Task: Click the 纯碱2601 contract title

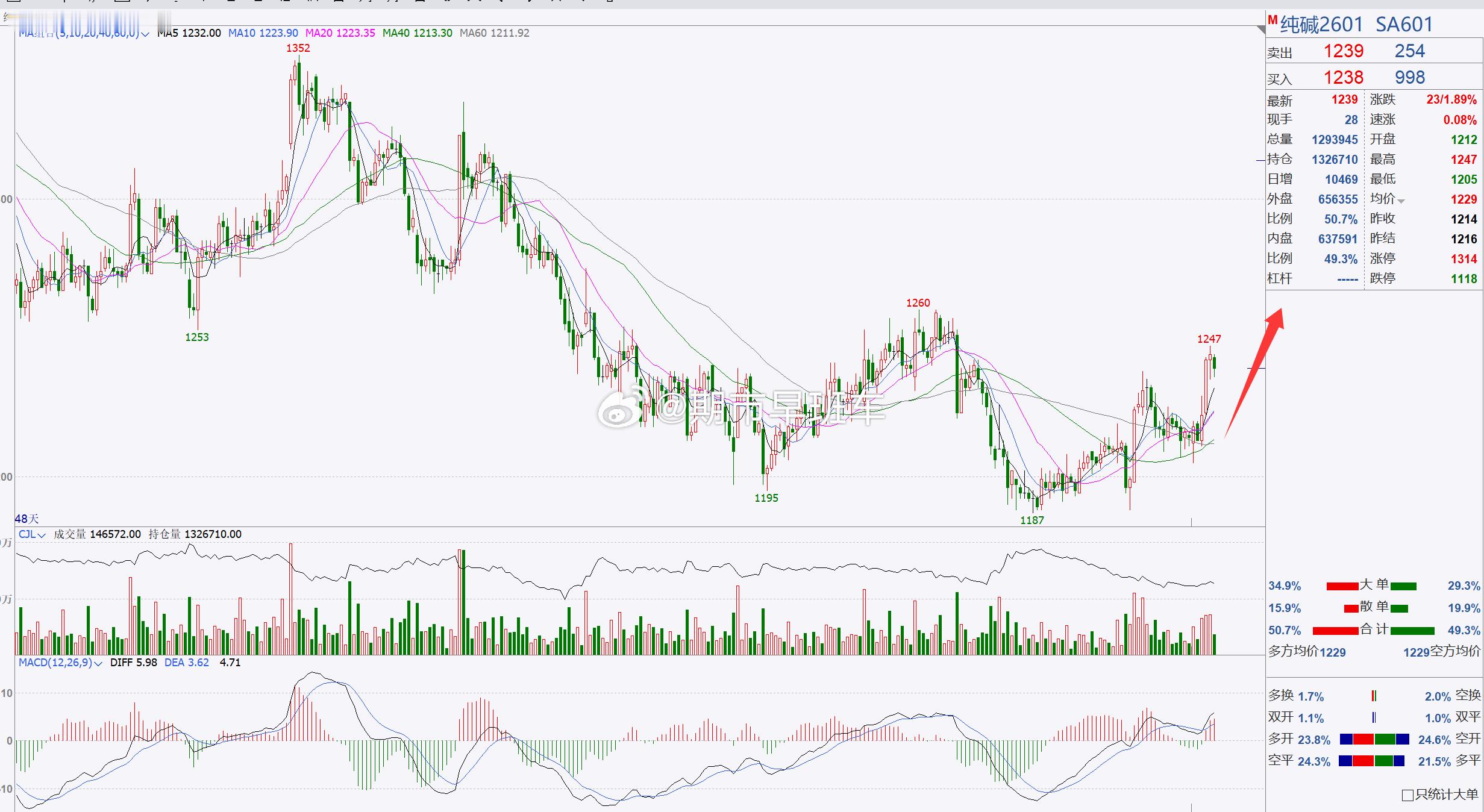Action: tap(1321, 25)
